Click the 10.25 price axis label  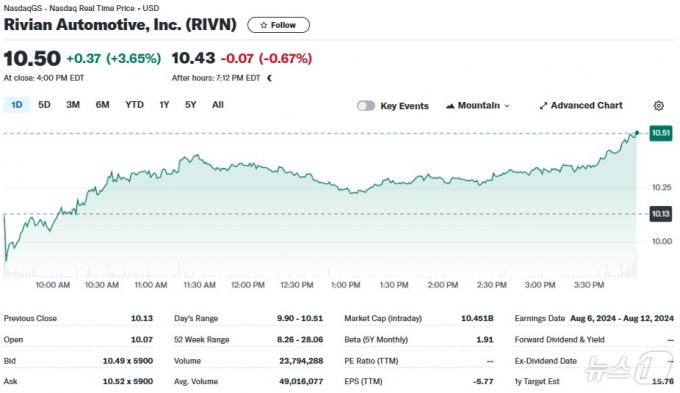coord(662,187)
